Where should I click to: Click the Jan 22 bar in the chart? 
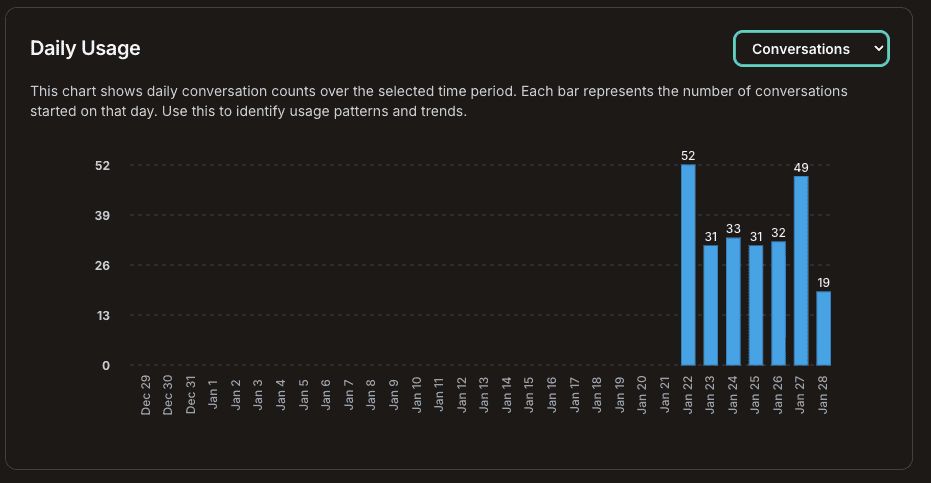(688, 265)
